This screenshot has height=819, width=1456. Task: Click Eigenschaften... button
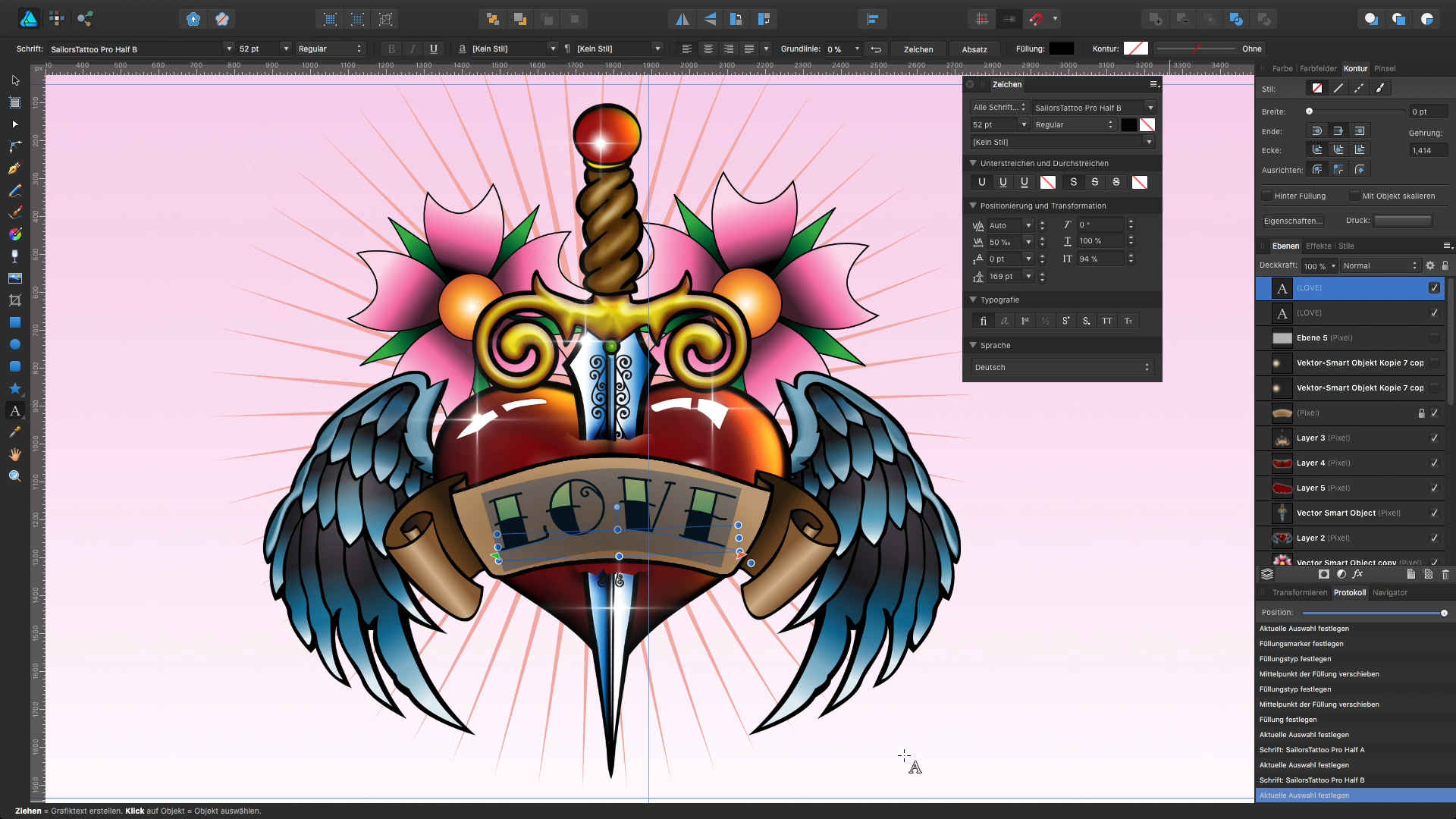click(1293, 221)
